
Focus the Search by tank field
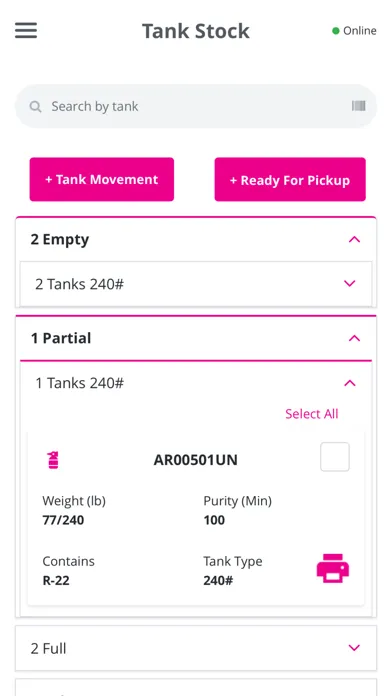pos(196,106)
